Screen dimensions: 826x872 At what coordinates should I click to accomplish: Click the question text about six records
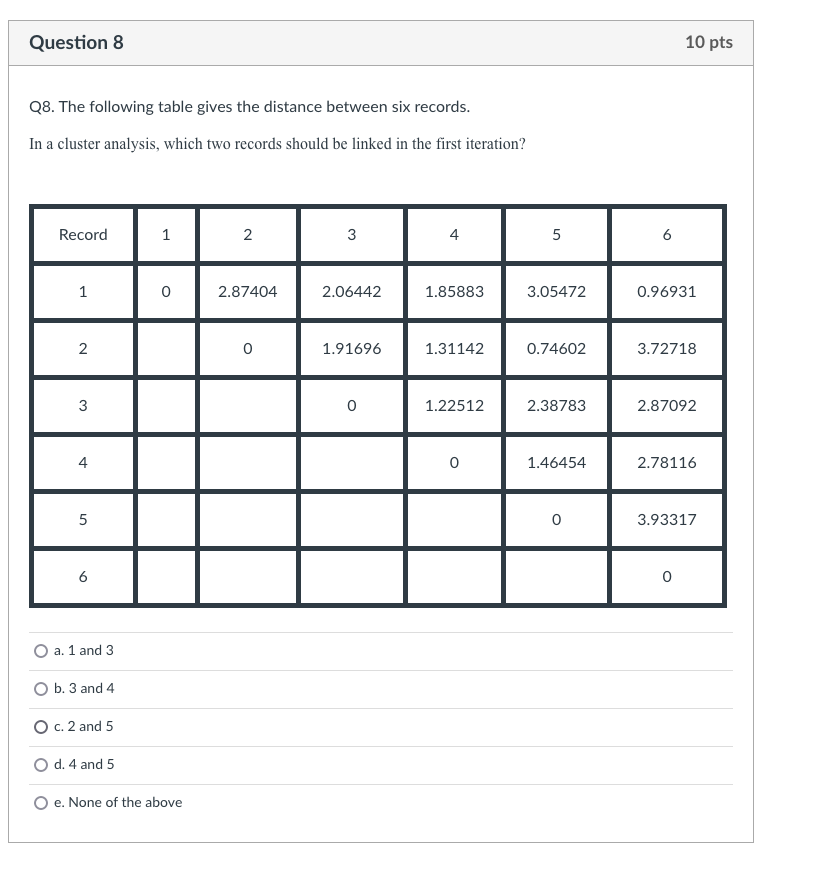click(x=250, y=105)
